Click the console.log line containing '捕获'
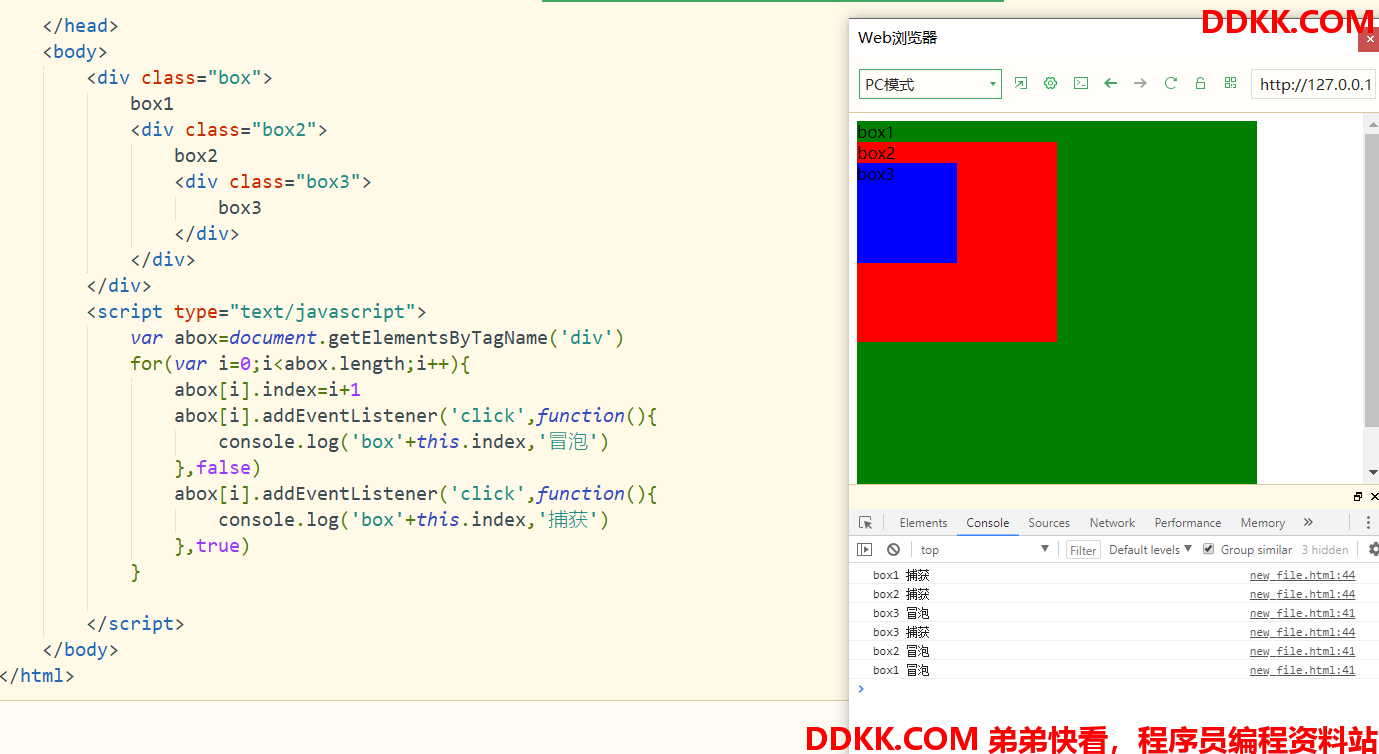 [413, 520]
